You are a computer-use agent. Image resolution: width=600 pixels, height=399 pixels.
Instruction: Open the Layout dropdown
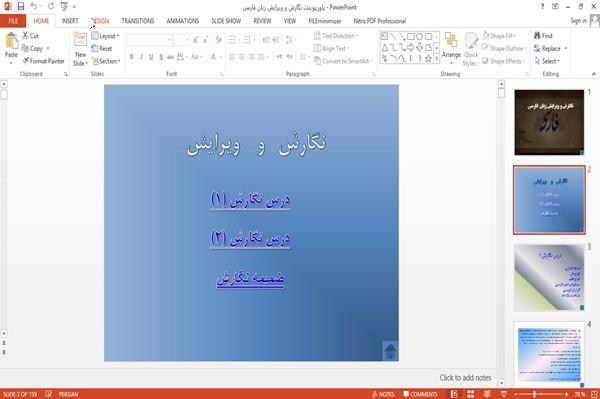(105, 36)
